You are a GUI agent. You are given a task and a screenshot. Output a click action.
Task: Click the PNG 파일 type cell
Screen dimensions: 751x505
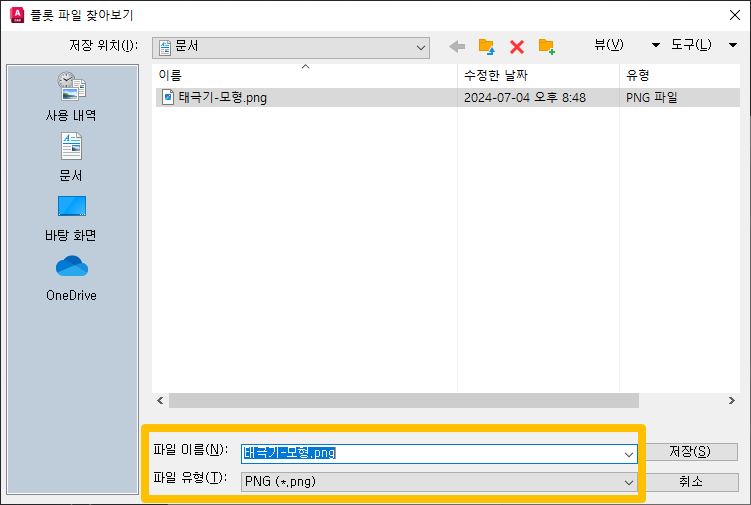pos(651,97)
